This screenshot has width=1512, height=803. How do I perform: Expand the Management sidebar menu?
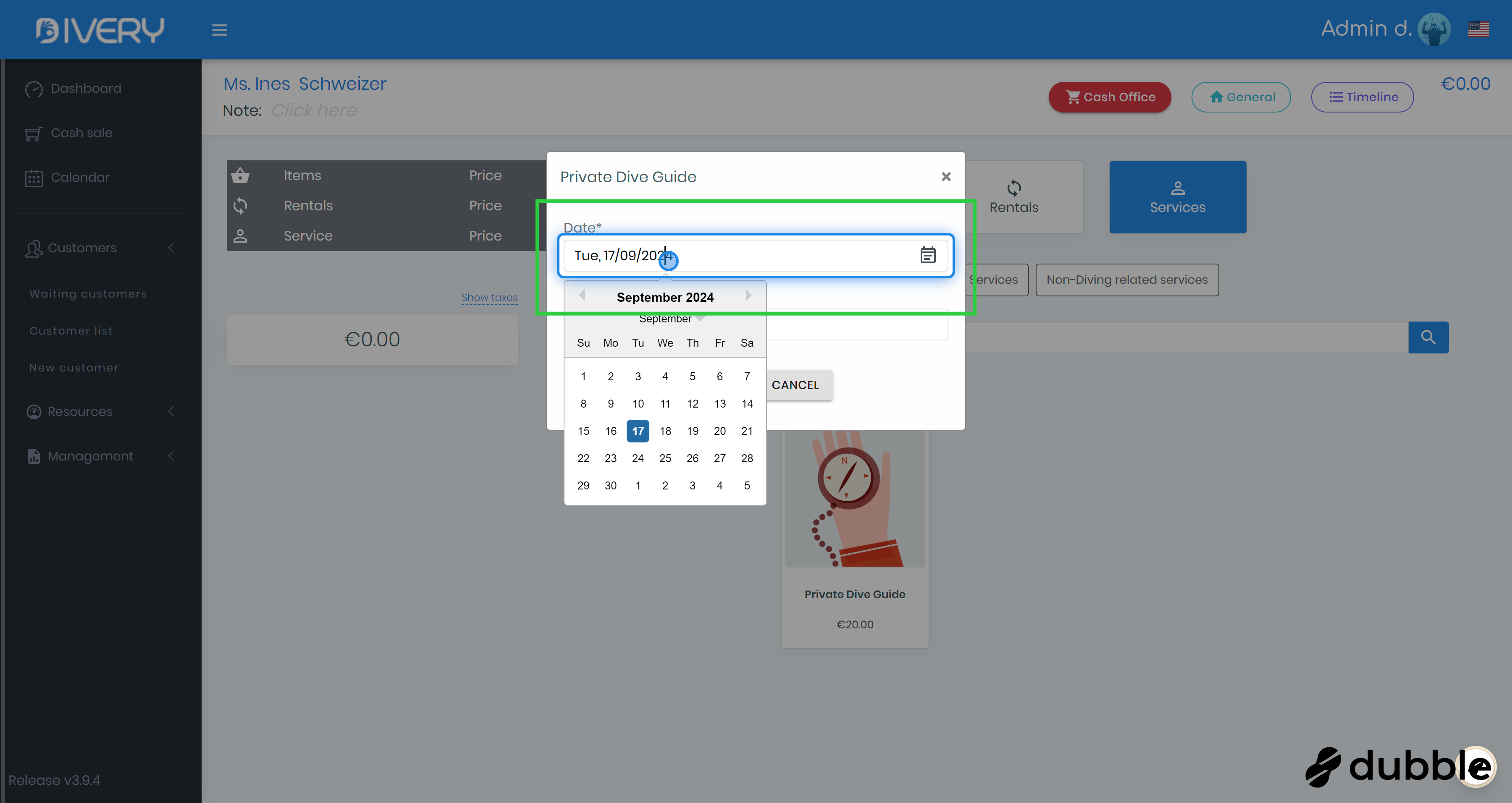[90, 456]
